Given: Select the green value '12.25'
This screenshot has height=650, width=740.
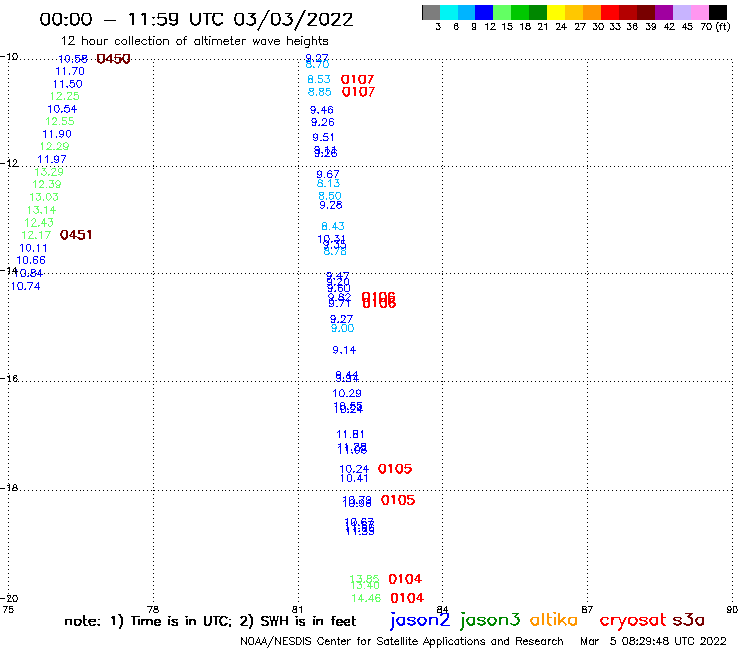Looking at the screenshot, I should click(x=65, y=96).
